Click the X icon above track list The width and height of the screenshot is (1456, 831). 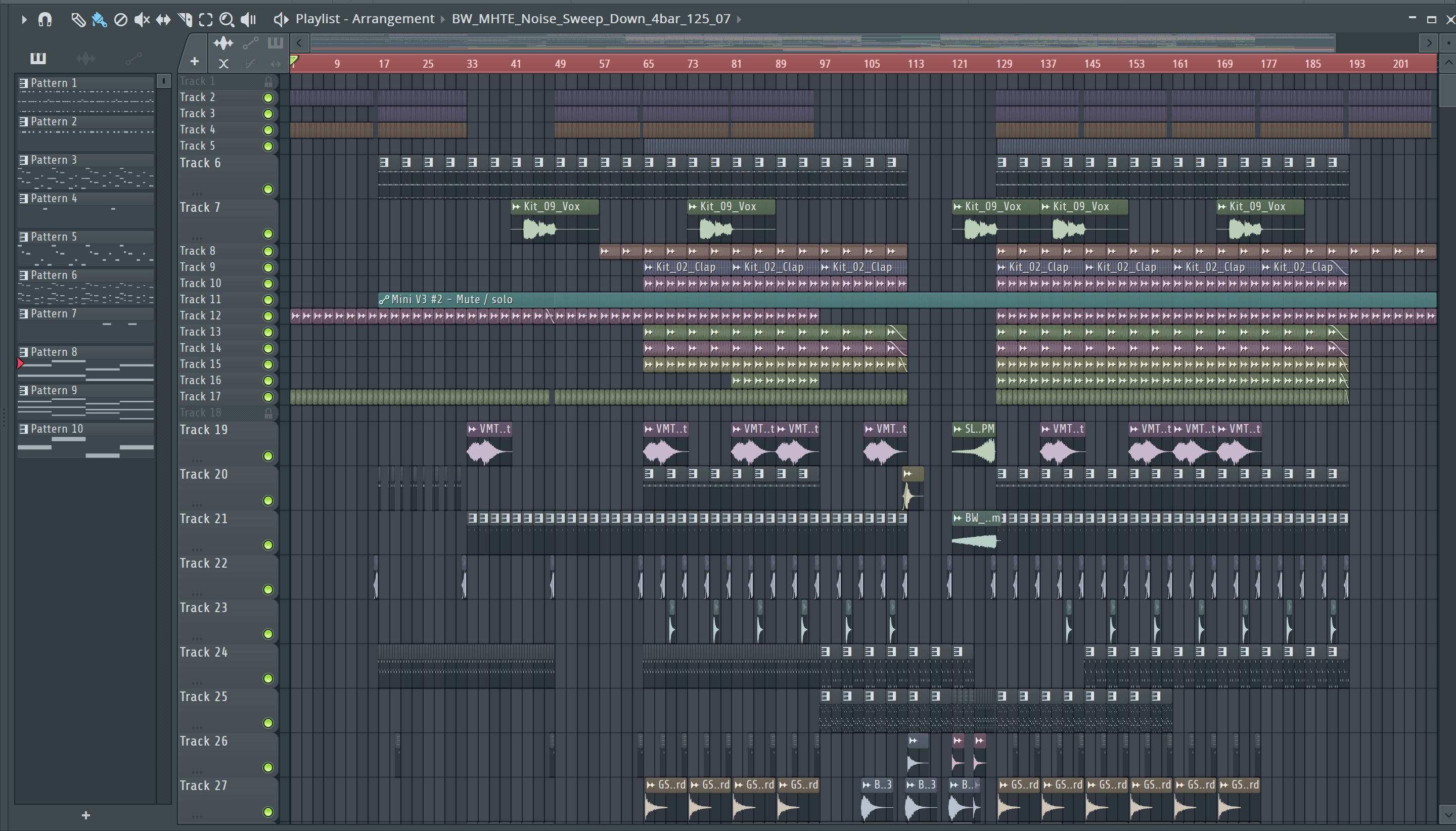tap(224, 63)
